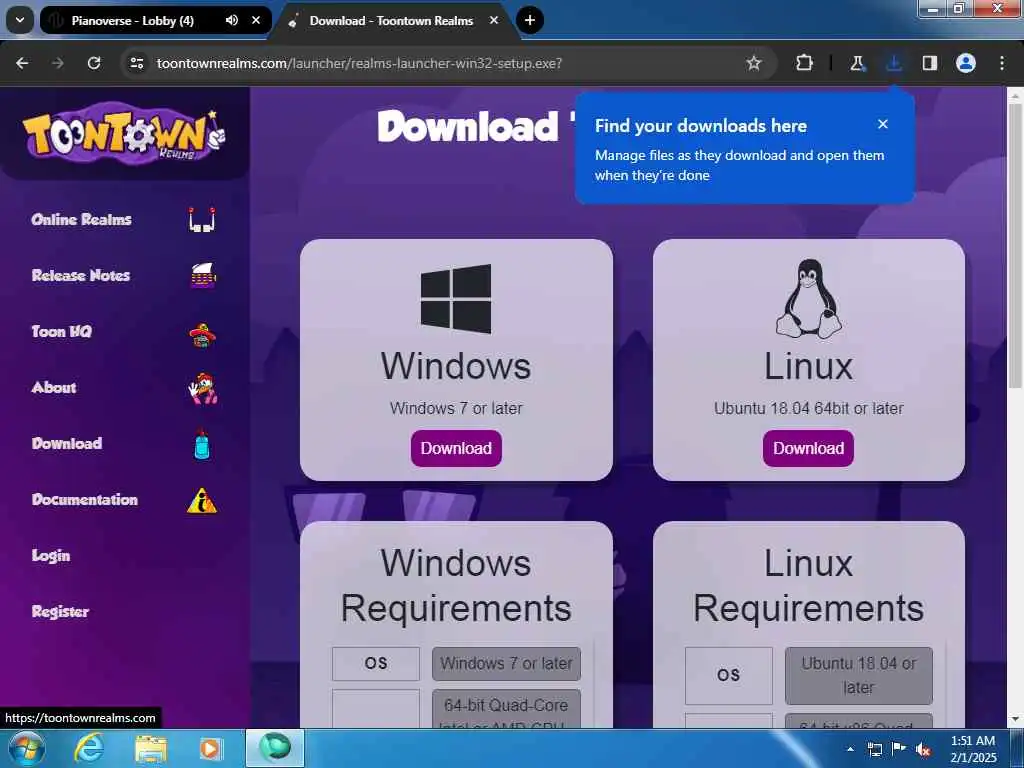1024x768 pixels.
Task: Open the Release Notes sidebar link
Action: (80, 276)
